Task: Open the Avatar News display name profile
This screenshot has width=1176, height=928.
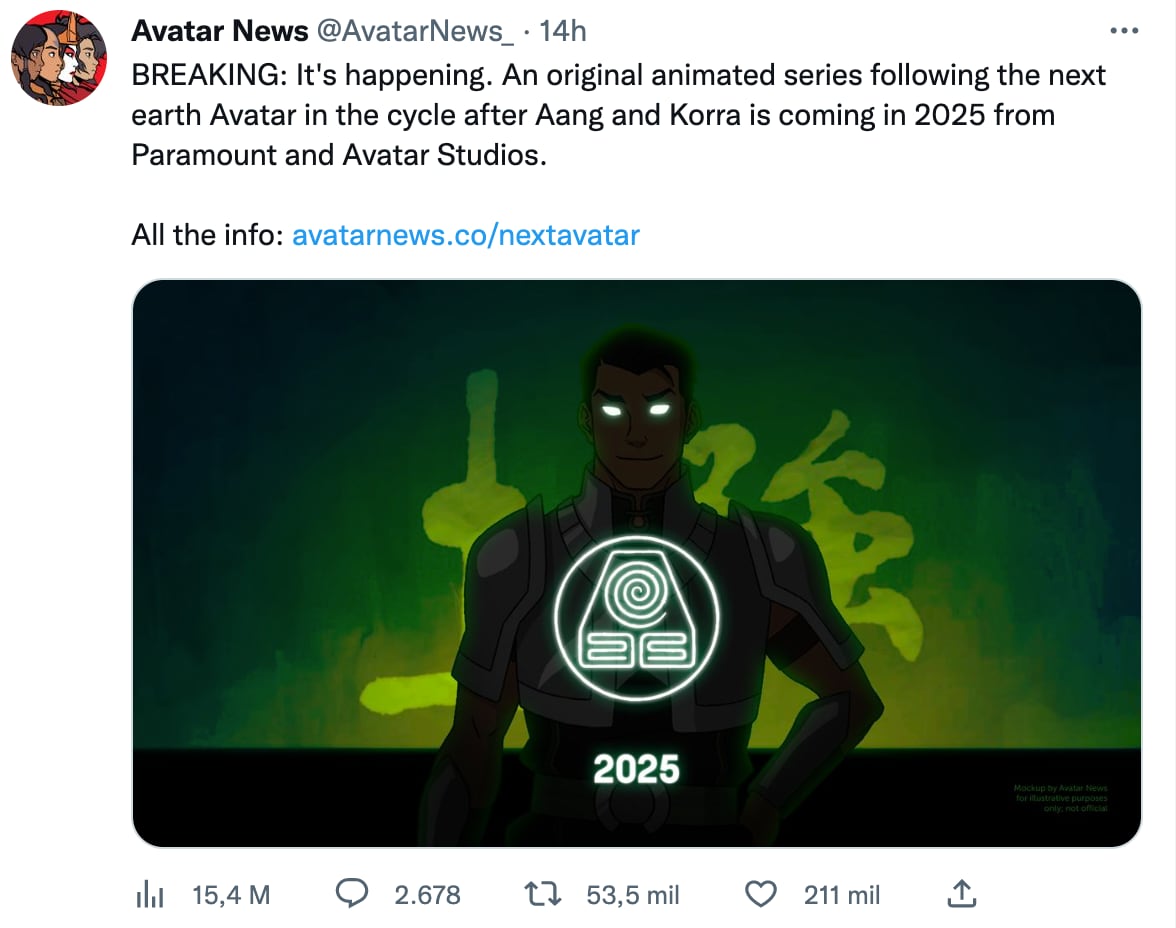Action: pyautogui.click(x=220, y=32)
